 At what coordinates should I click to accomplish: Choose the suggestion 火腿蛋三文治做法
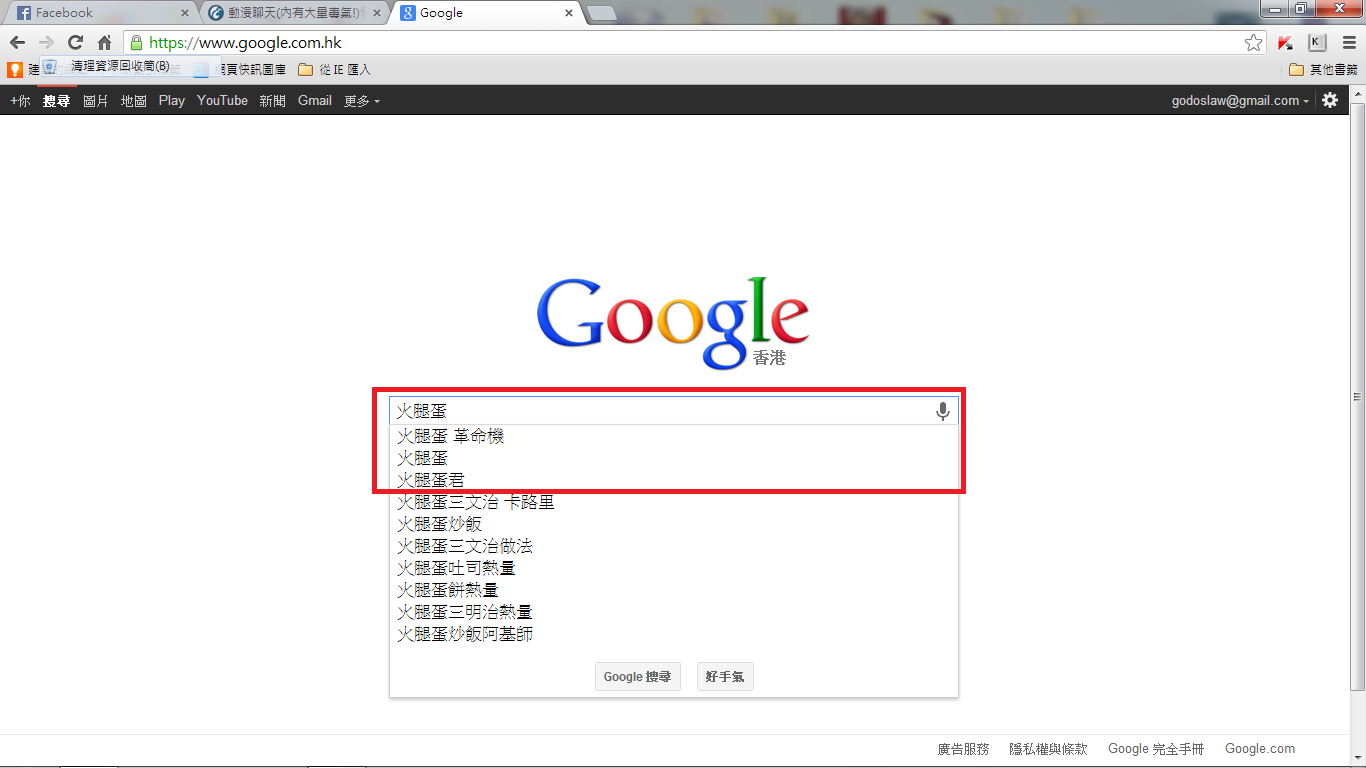click(673, 546)
